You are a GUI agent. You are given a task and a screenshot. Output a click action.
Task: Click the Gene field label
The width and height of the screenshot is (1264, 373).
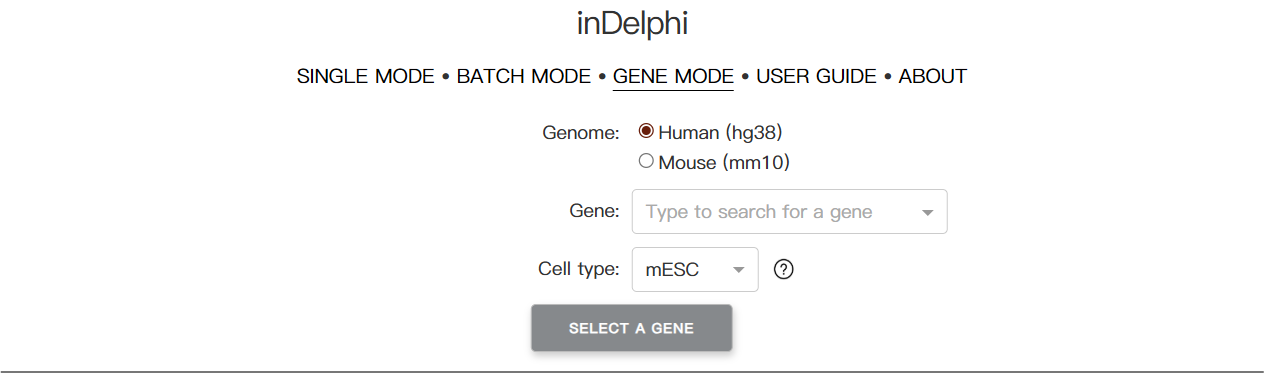click(x=595, y=212)
